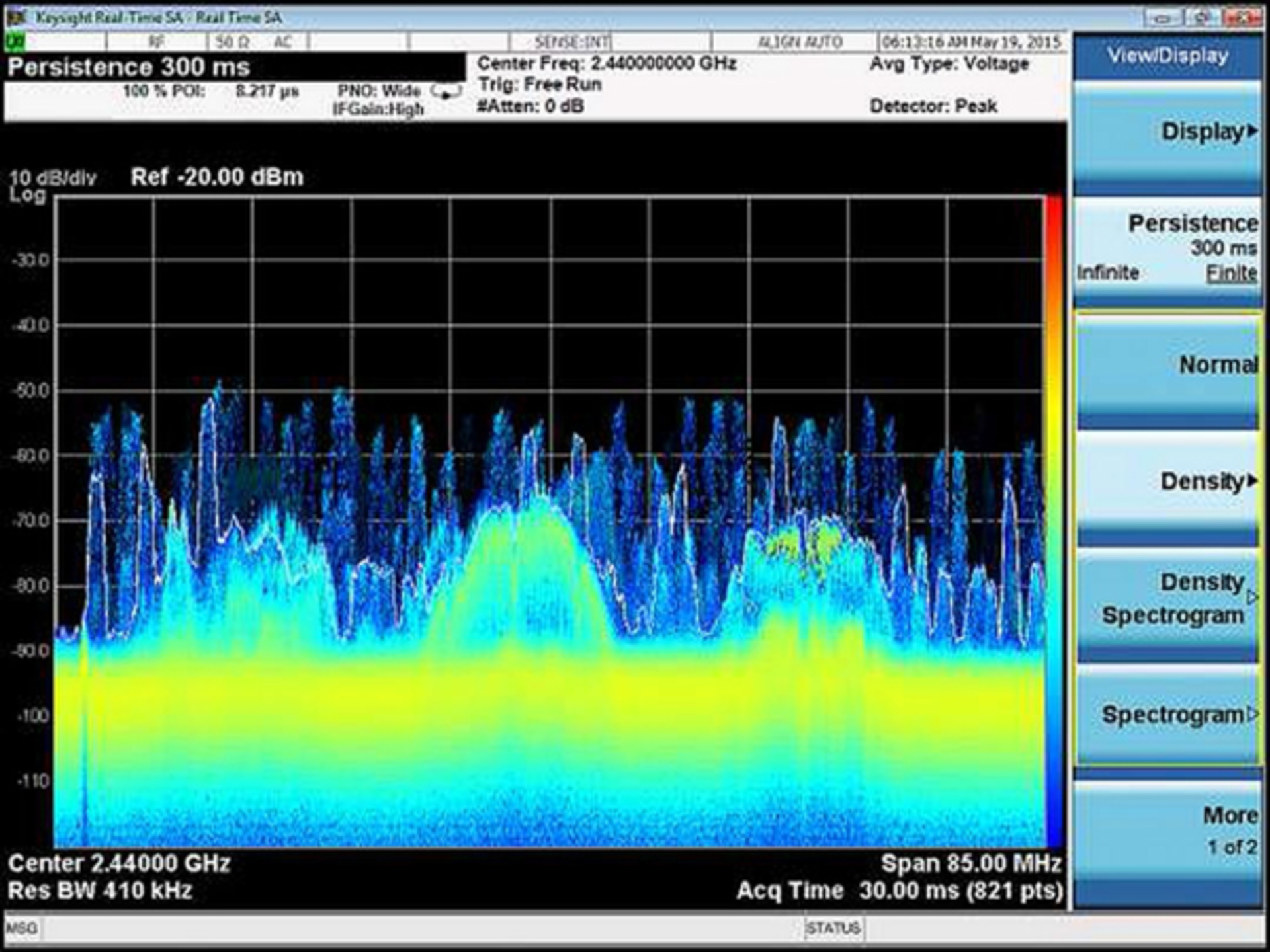Click the Center Freq readout
Screen dimensions: 1270x952
[606, 63]
